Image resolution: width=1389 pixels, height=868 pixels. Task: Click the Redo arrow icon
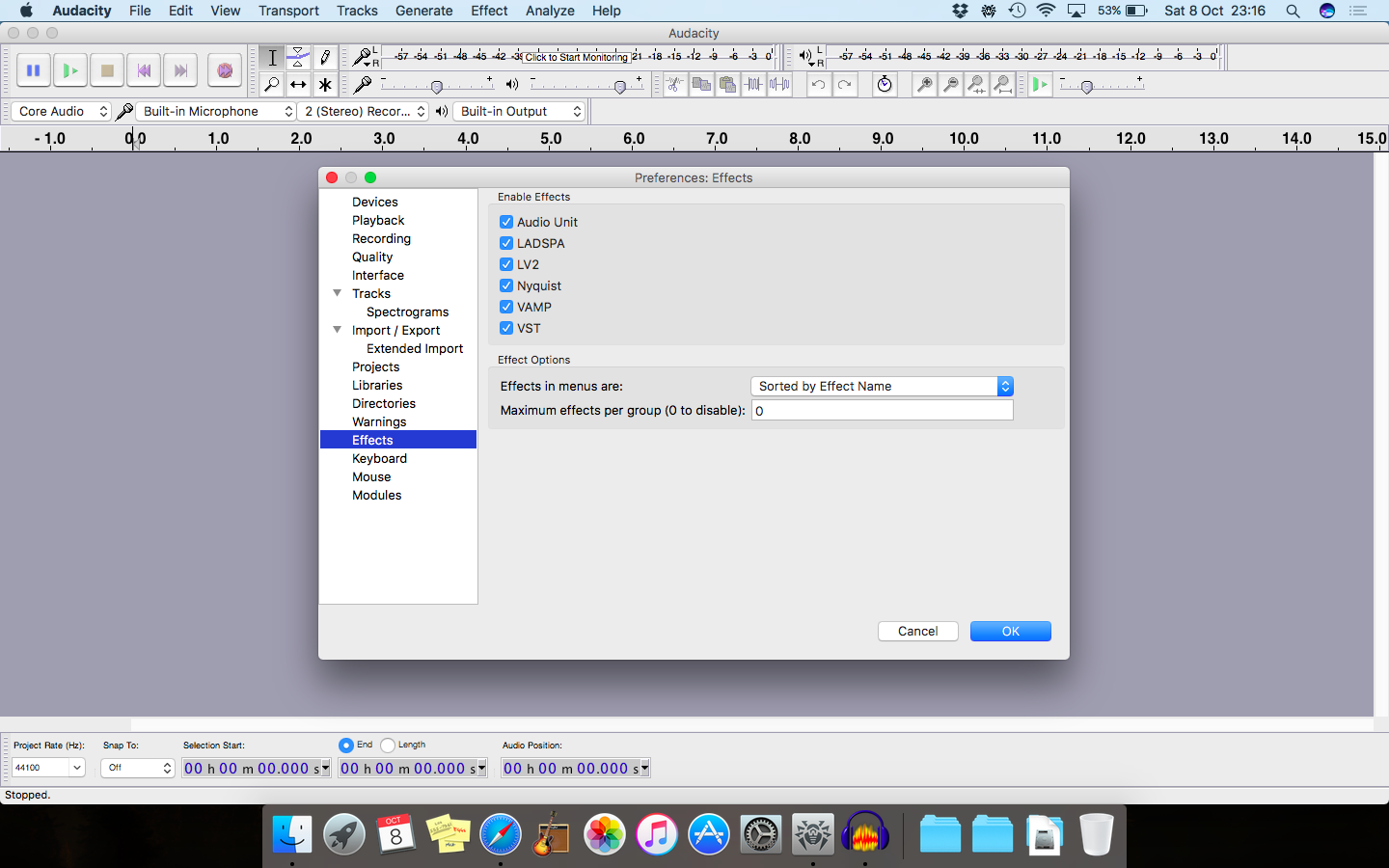tap(844, 85)
